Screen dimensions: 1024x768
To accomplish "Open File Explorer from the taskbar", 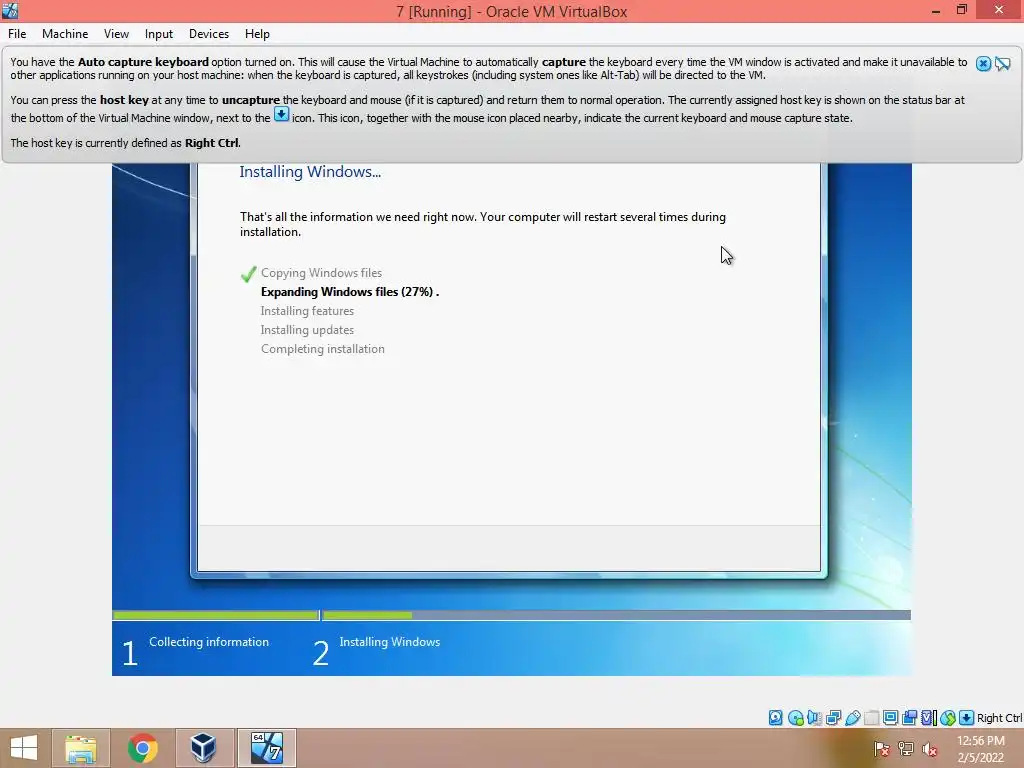I will click(x=80, y=748).
